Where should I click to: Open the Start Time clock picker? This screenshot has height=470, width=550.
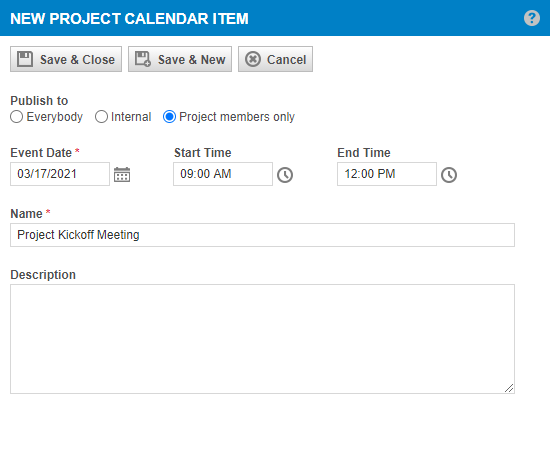(285, 175)
